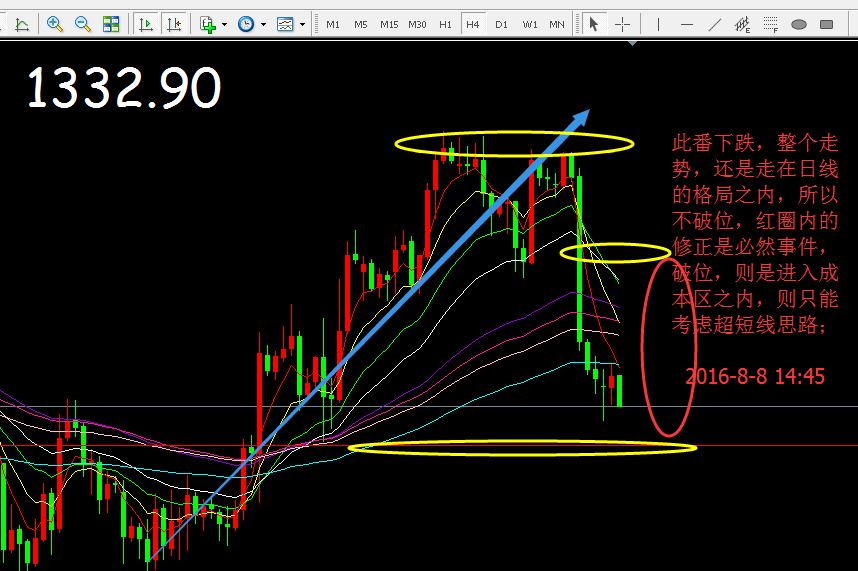Expand the templates dropdown arrow
Viewport: 858px width, 571px height.
tap(302, 25)
